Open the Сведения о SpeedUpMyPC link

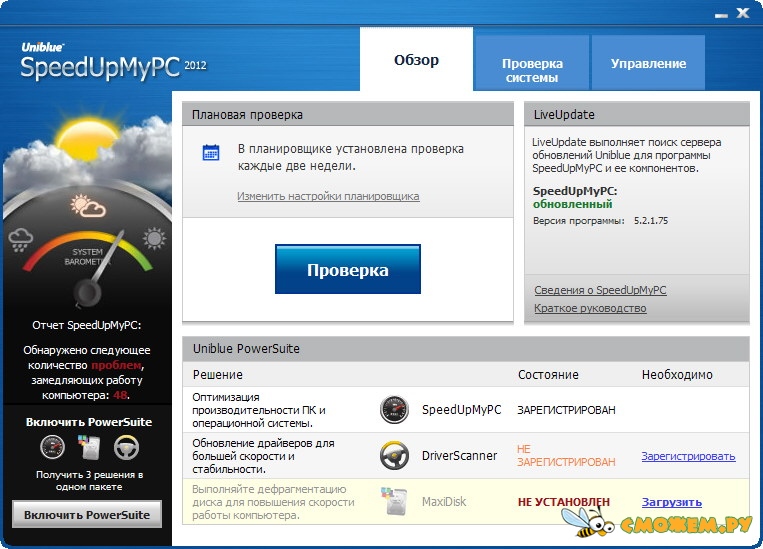600,290
